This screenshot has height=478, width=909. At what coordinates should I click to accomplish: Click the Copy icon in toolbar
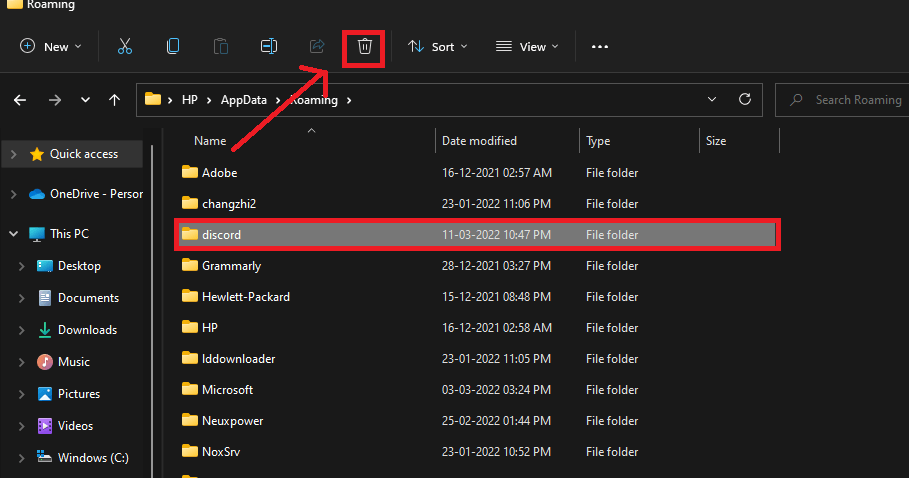(x=173, y=46)
